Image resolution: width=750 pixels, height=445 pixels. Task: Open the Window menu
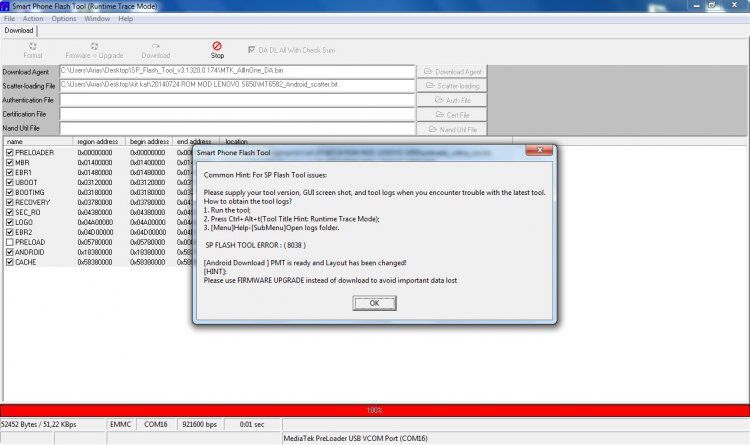pos(97,19)
